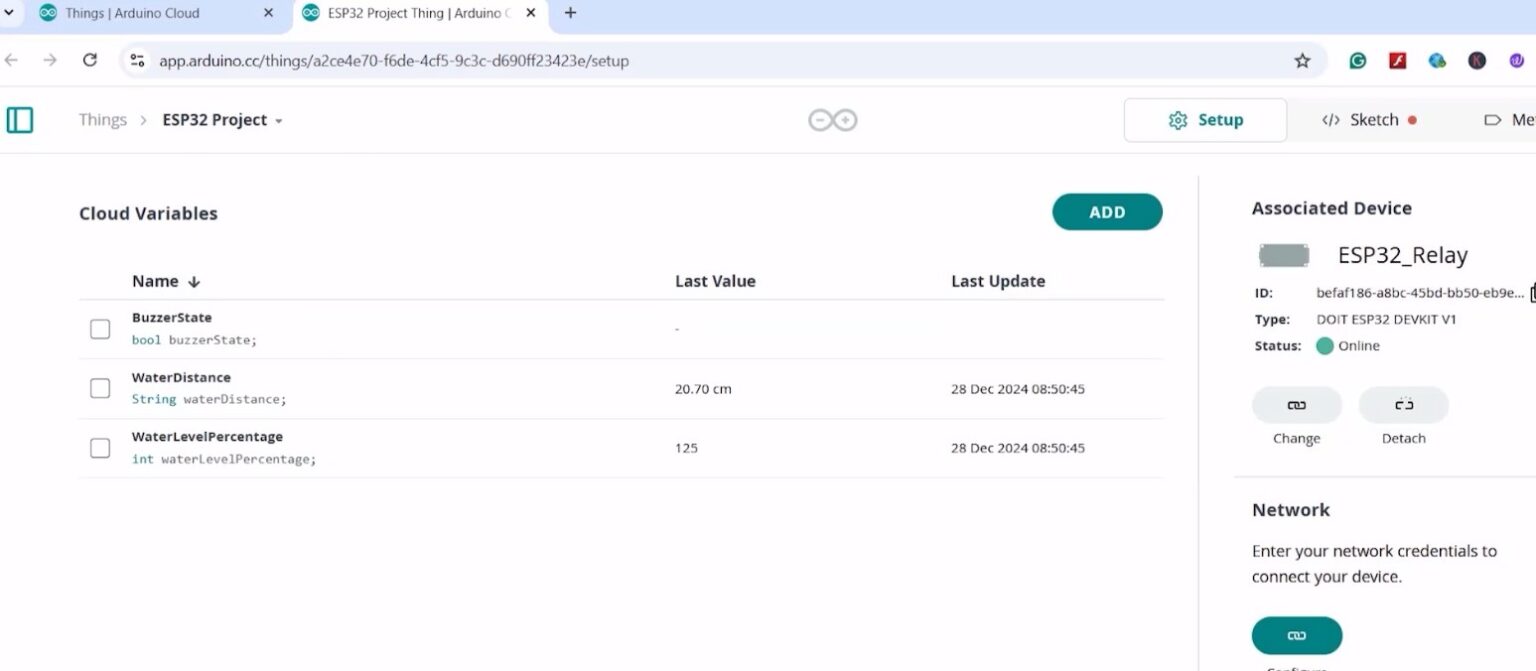This screenshot has height=671, width=1536.
Task: Open the sidebar collapse panel icon
Action: coord(21,119)
